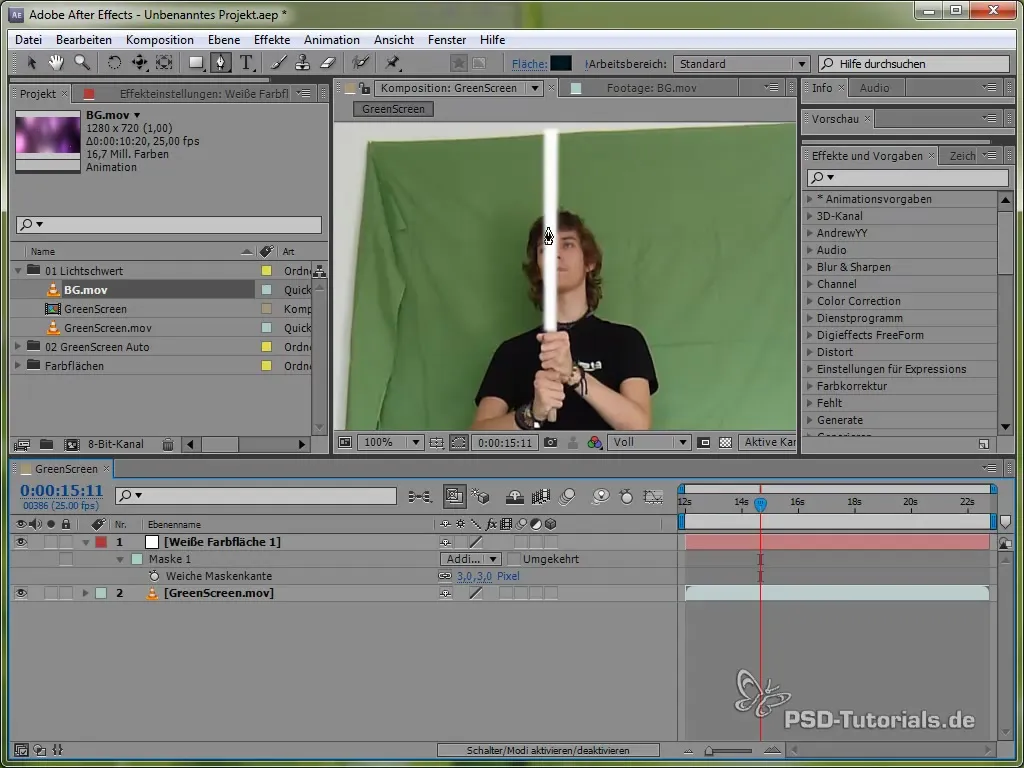The height and width of the screenshot is (768, 1024).
Task: Toggle the transparency grid icon
Action: pyautogui.click(x=725, y=442)
